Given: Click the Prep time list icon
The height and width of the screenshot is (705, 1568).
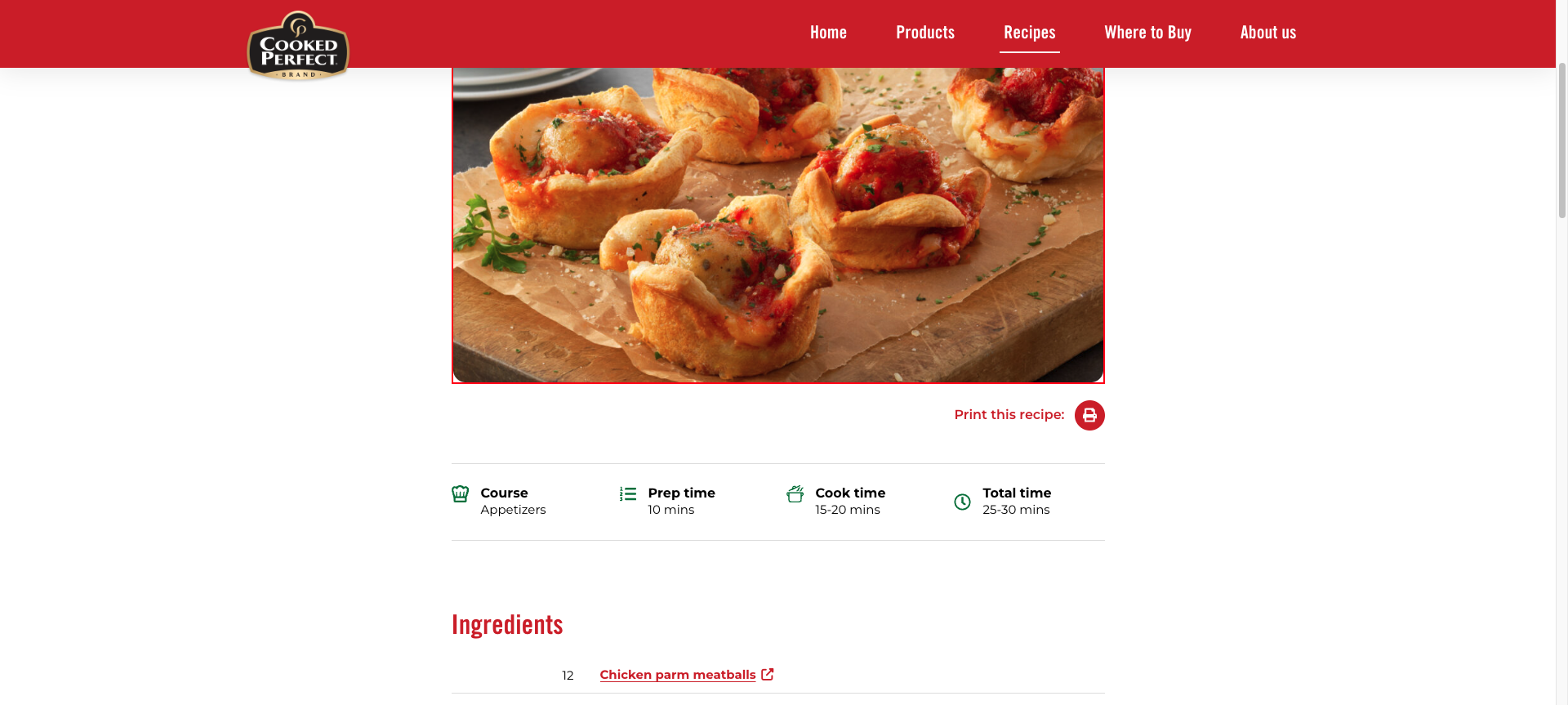Looking at the screenshot, I should point(628,494).
